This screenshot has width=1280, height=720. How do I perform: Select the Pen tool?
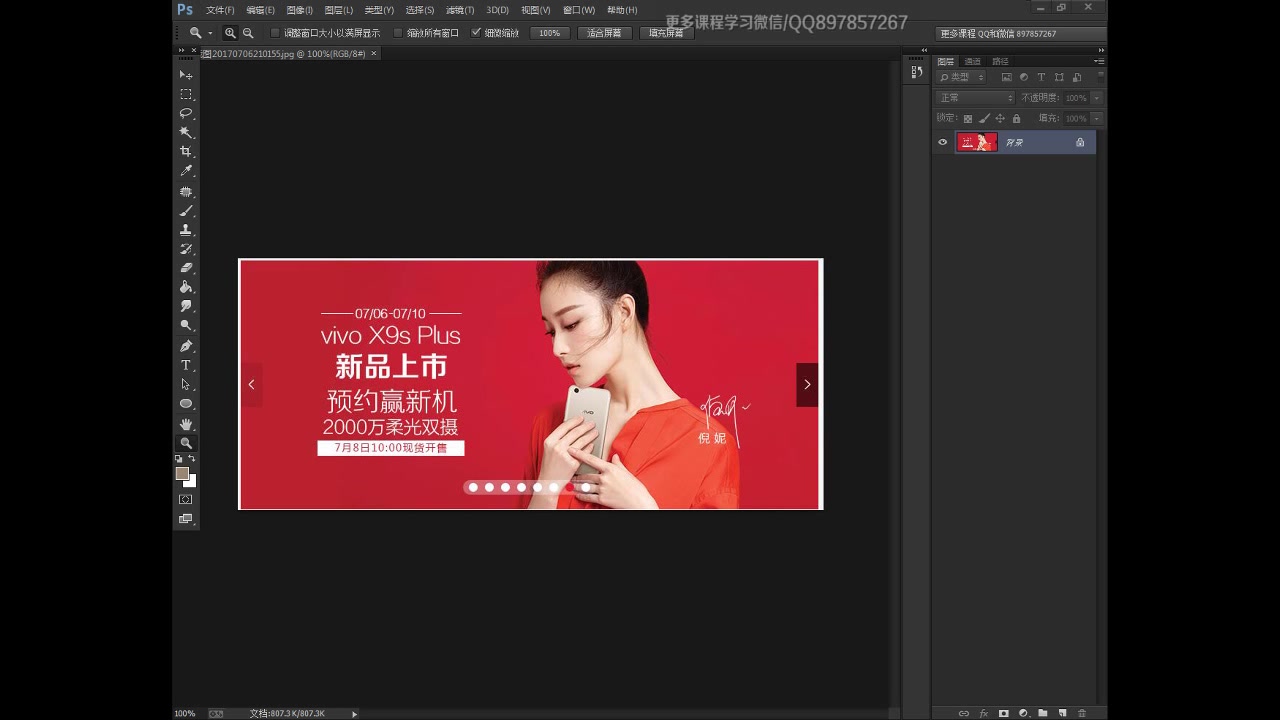186,346
